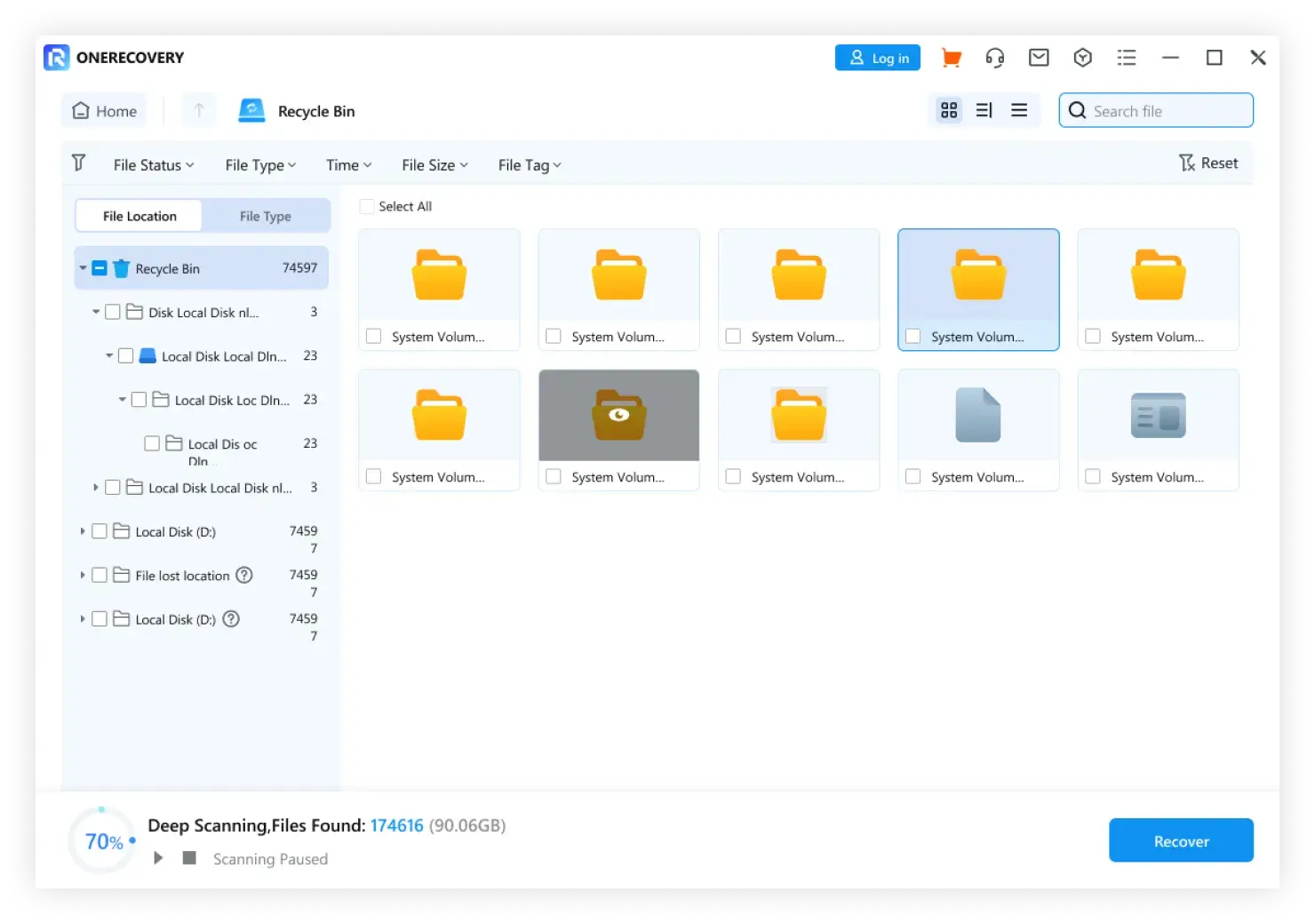Tick the first Local Disk (D:) checkbox
Viewport: 1315px width, 924px height.
coord(100,531)
